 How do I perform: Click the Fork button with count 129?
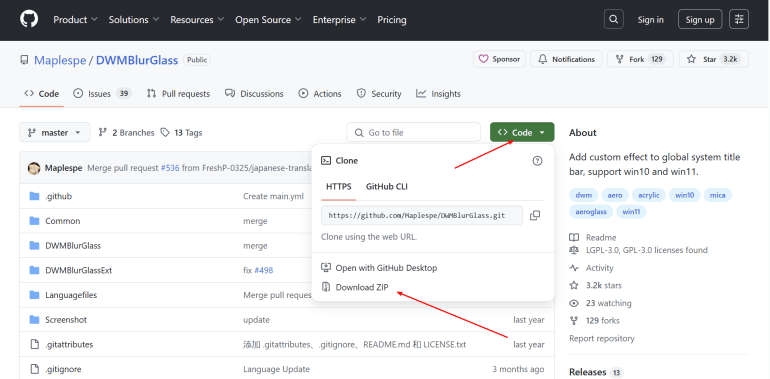click(641, 59)
